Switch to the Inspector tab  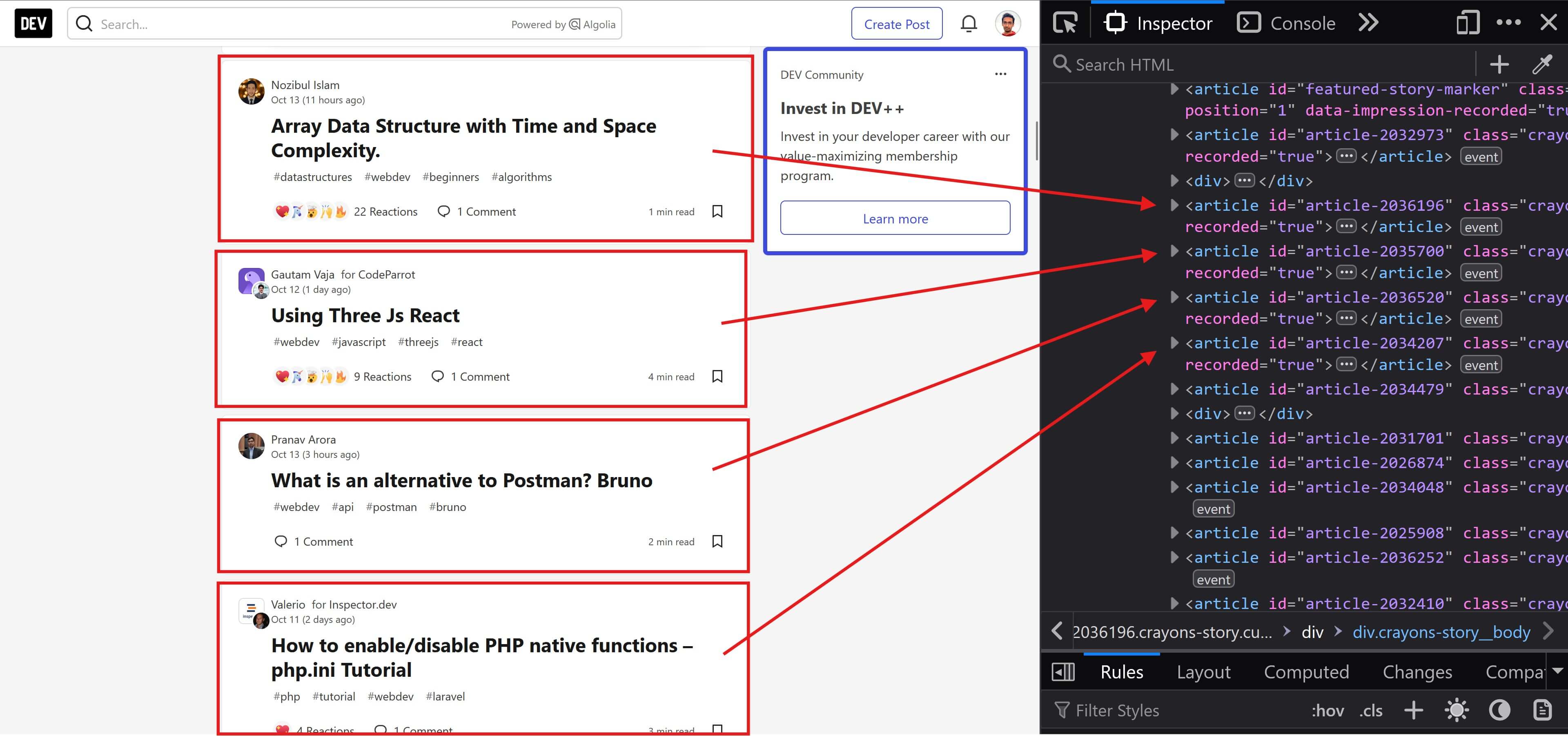(1158, 23)
